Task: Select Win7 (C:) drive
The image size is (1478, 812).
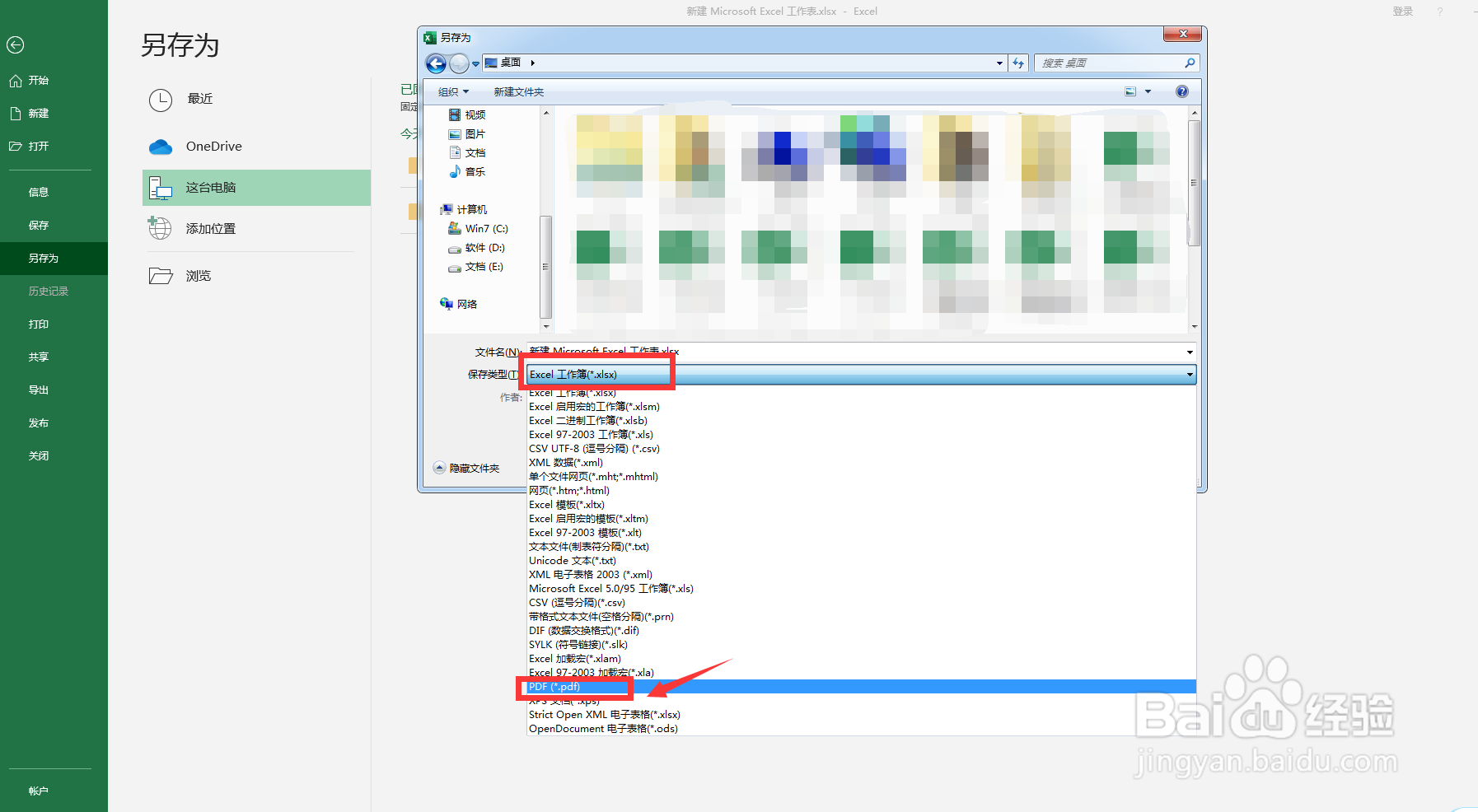Action: 485,229
